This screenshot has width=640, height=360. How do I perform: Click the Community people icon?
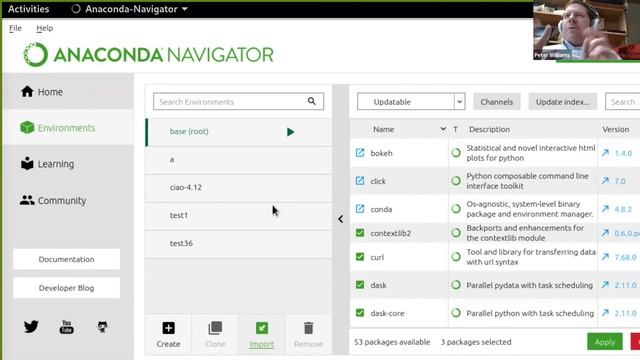point(27,200)
